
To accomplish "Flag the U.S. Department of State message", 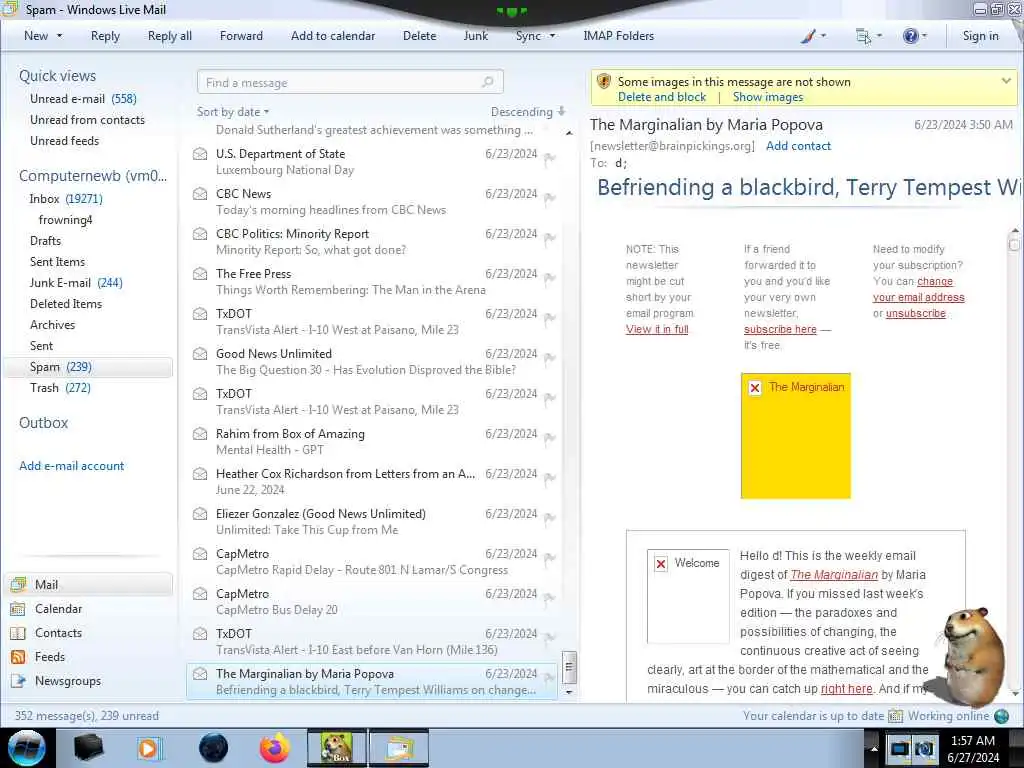I will point(550,159).
